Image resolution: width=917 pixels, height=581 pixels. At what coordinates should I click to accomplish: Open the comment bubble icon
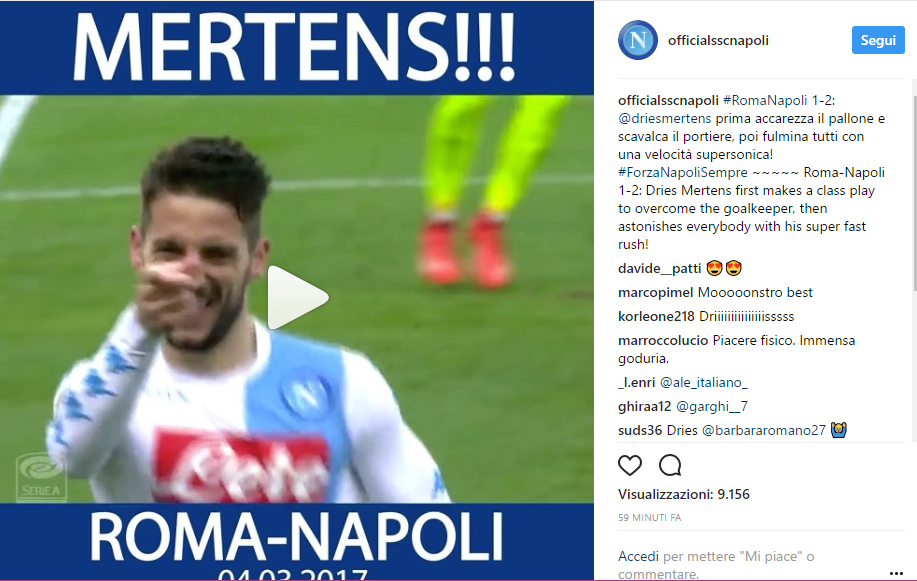pos(670,465)
